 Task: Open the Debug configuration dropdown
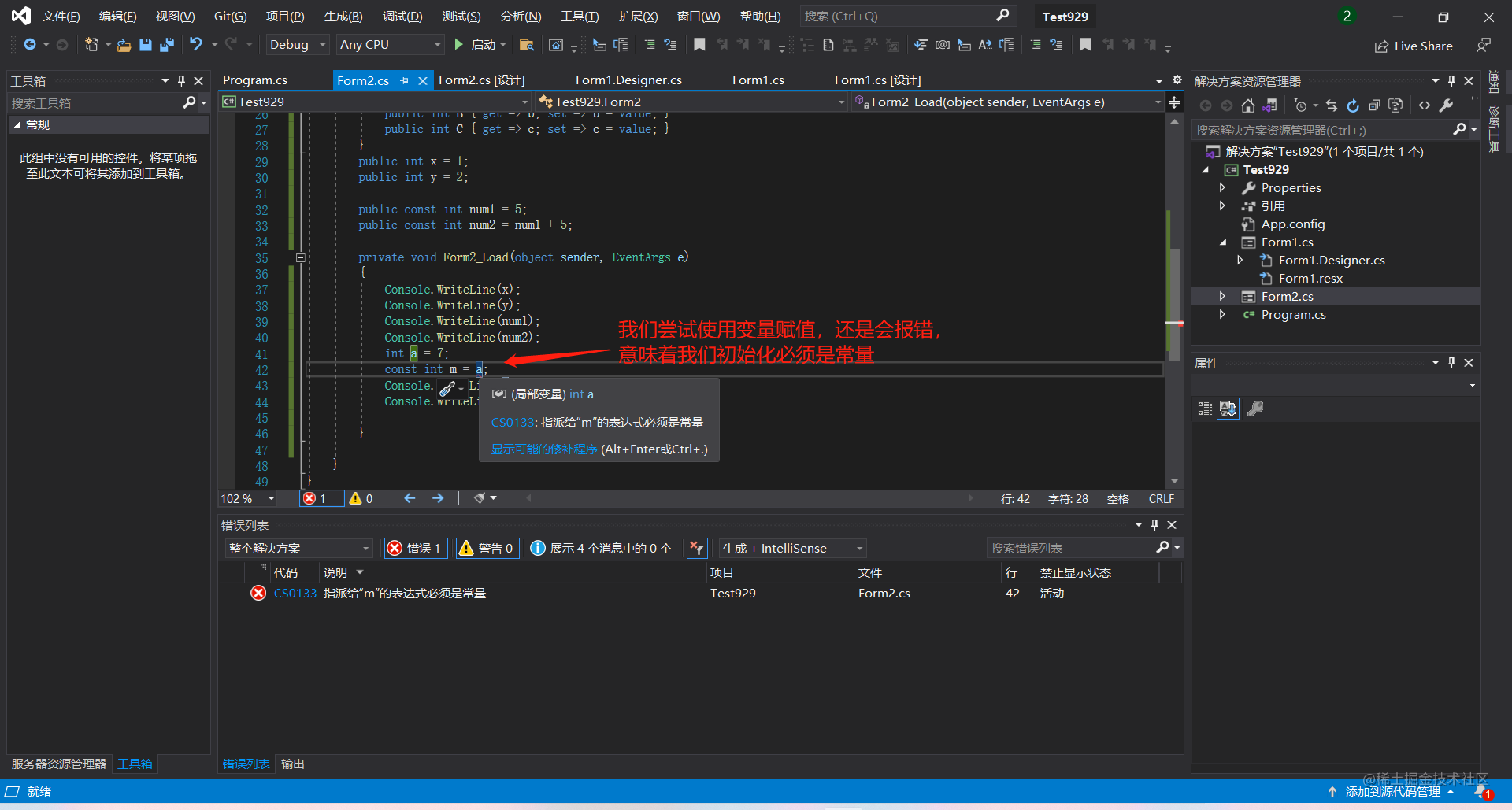click(x=296, y=45)
